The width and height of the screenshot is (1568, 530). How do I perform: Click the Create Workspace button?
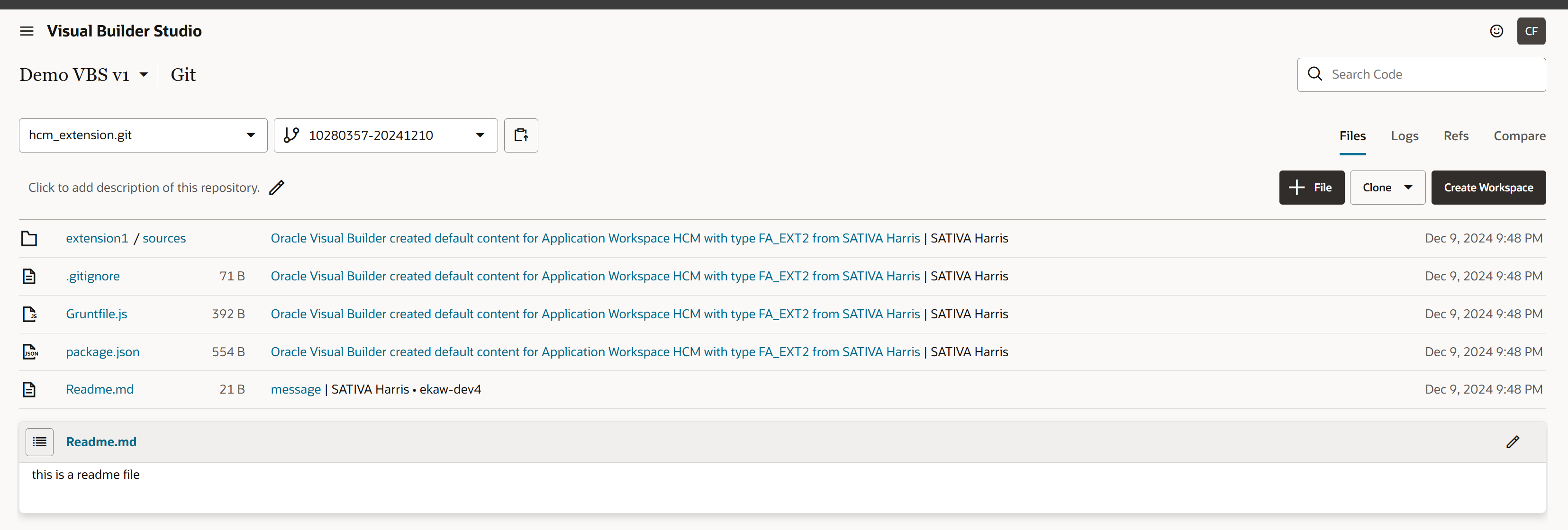pyautogui.click(x=1488, y=188)
